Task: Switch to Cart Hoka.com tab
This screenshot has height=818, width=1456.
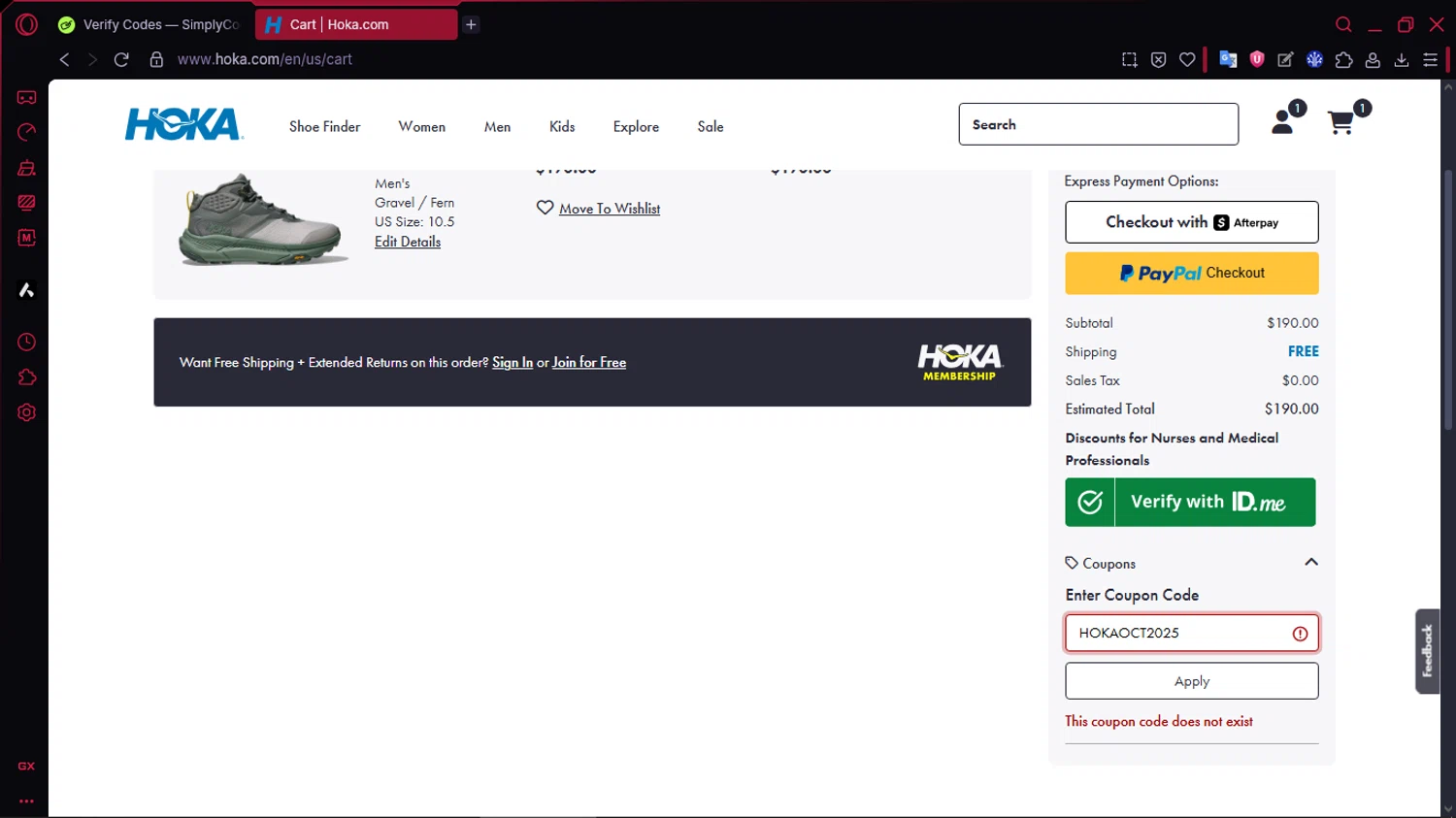Action: pyautogui.click(x=356, y=24)
